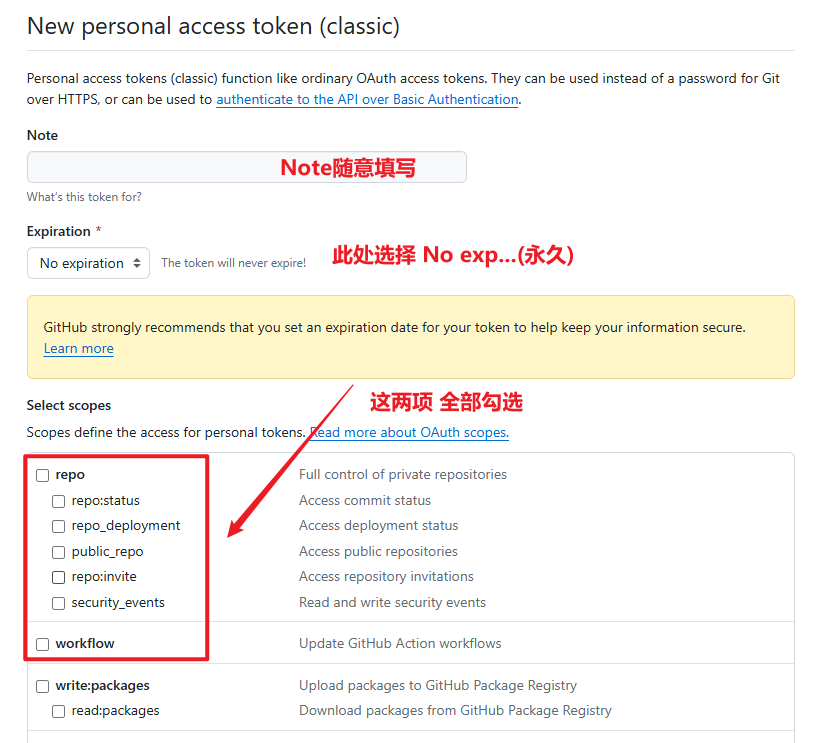Screen dimensions: 815x743
Task: Click the 'Select scopes' heading
Action: point(69,405)
